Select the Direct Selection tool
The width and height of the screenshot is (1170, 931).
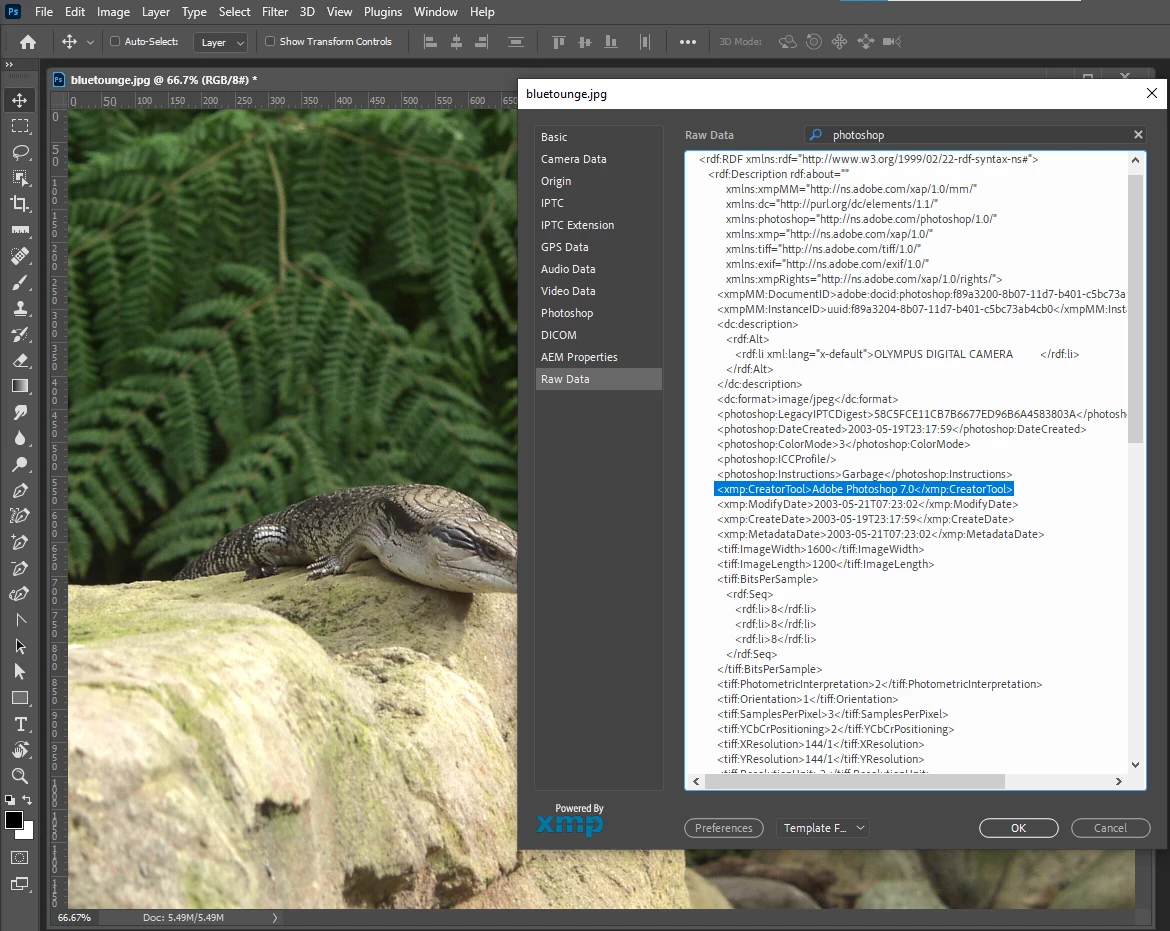coord(20,672)
